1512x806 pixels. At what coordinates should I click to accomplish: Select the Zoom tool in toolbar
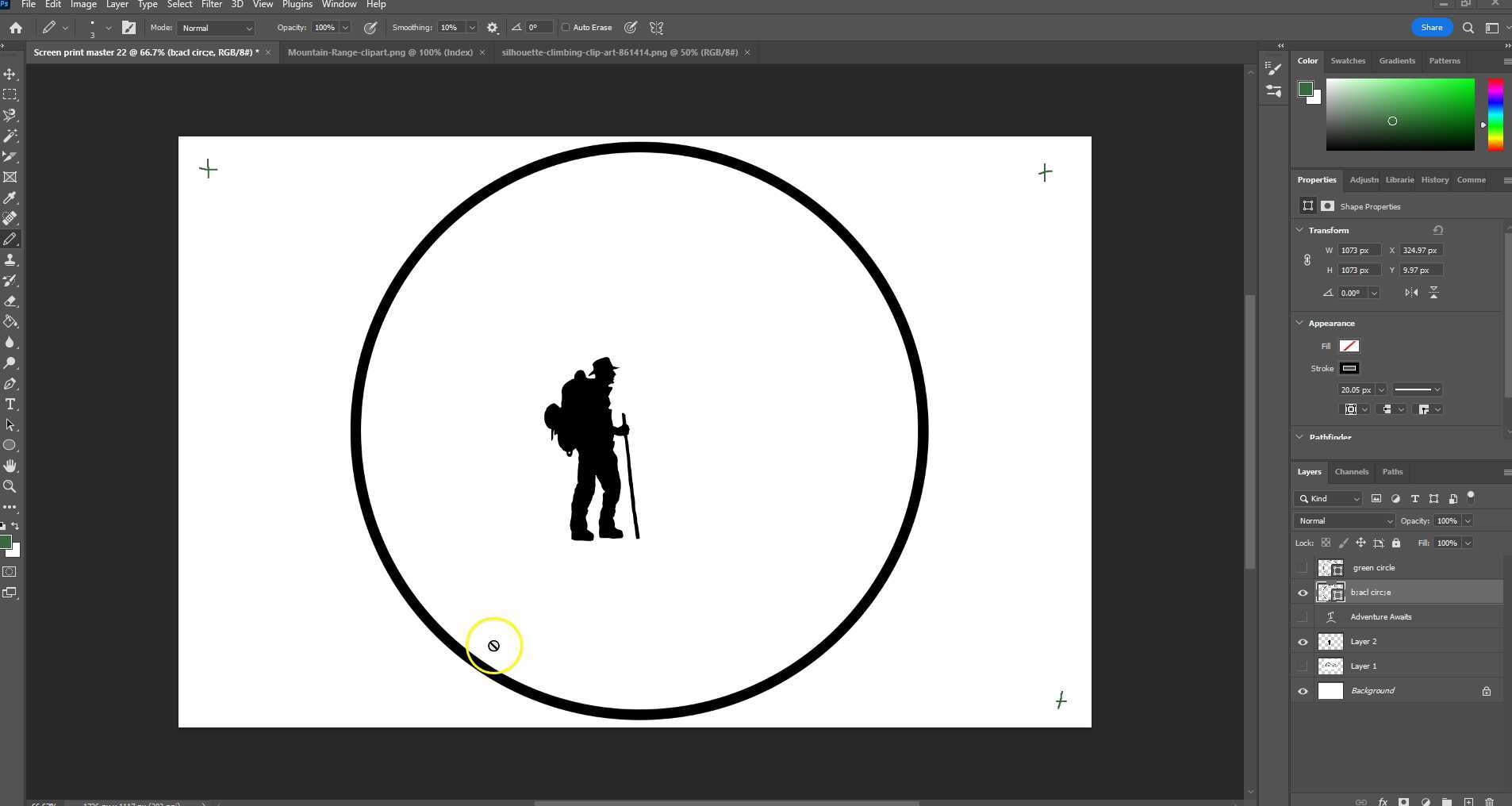[10, 486]
